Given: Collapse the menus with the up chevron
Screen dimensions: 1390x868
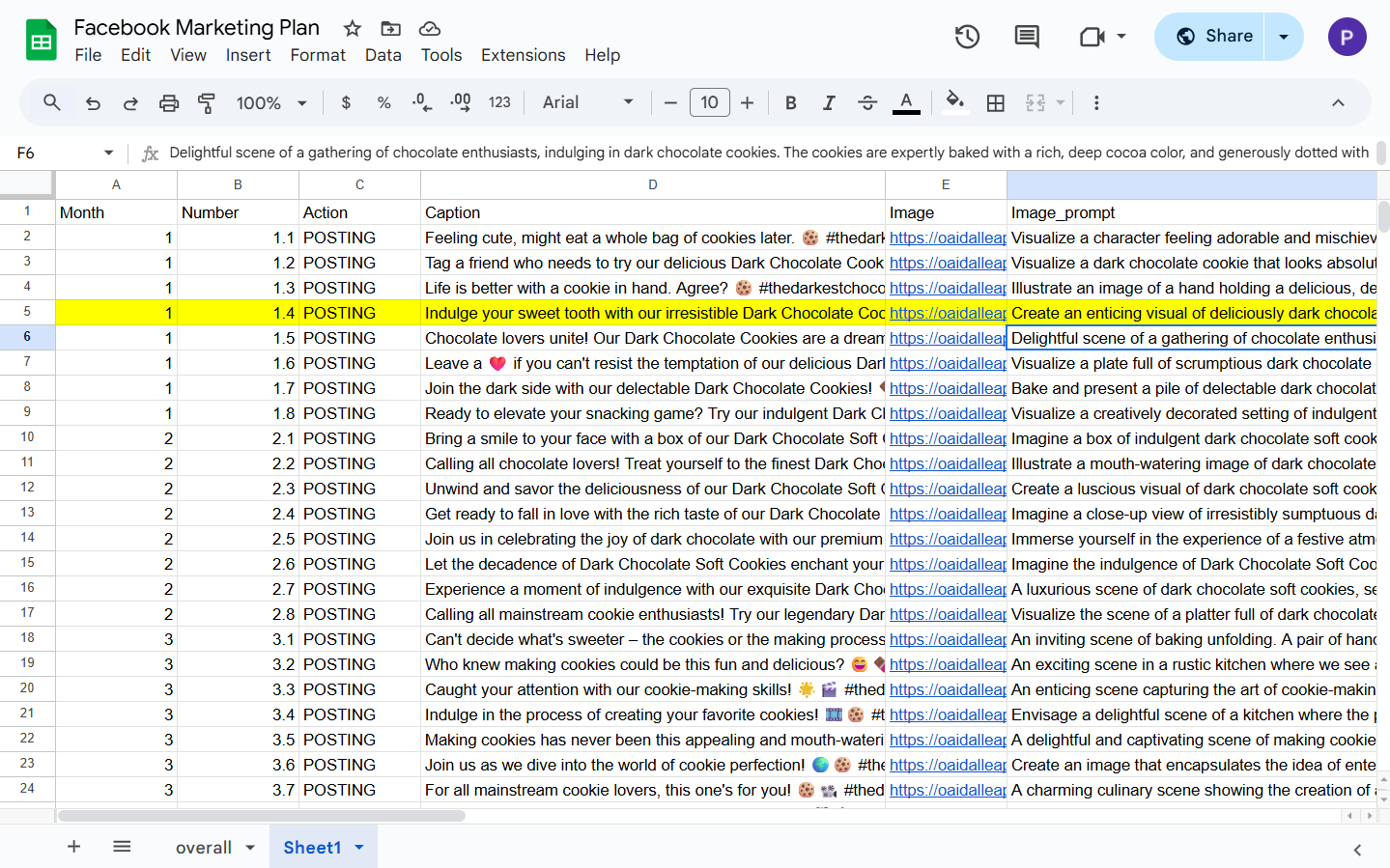Looking at the screenshot, I should pos(1338,102).
